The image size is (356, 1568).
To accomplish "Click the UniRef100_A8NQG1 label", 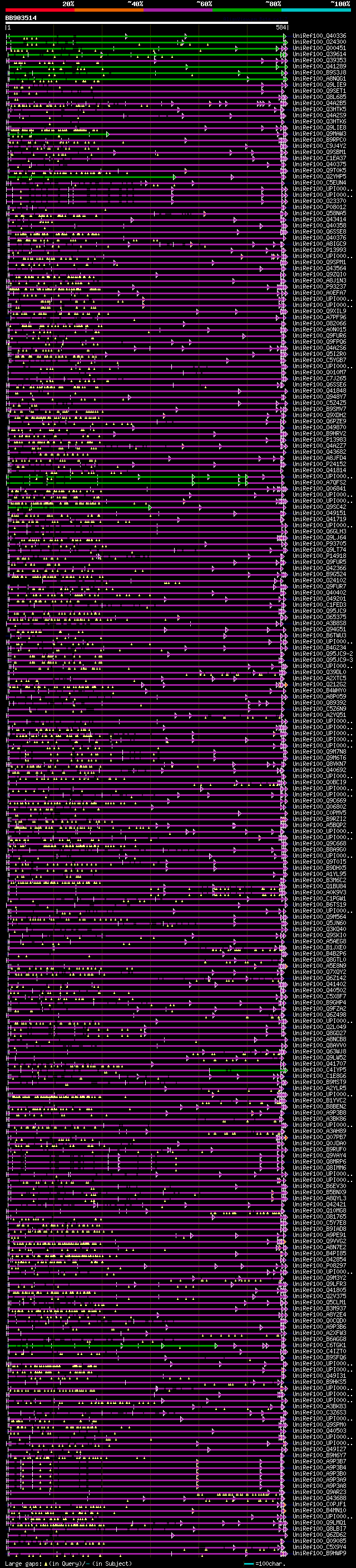I will (x=319, y=78).
